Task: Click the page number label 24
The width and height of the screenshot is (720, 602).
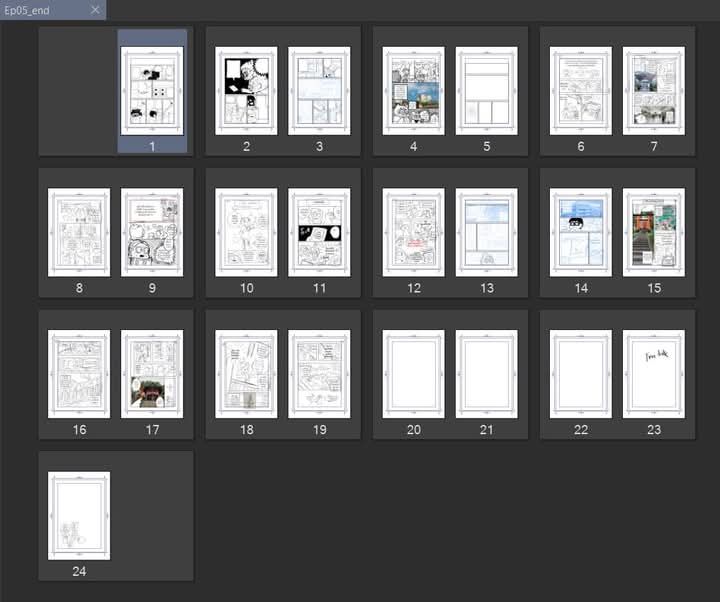Action: pyautogui.click(x=79, y=571)
